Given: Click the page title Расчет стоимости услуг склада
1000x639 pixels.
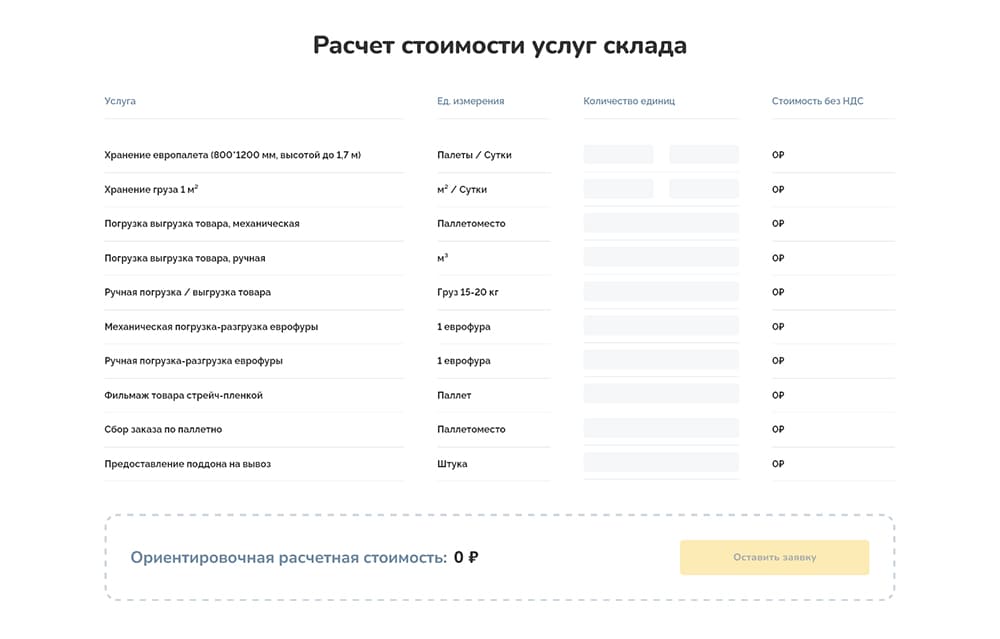Looking at the screenshot, I should 499,46.
